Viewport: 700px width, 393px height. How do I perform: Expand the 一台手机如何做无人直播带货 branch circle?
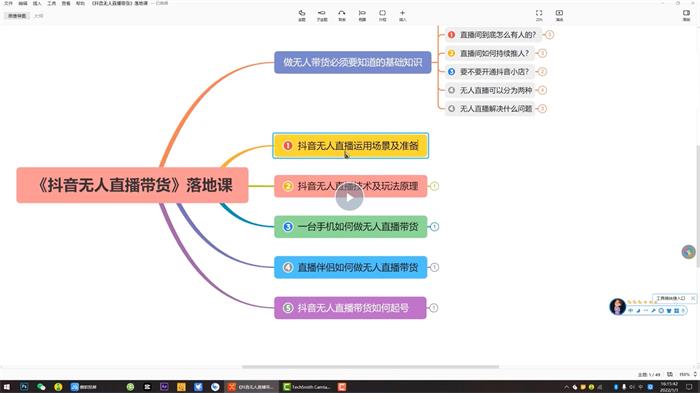pos(434,227)
